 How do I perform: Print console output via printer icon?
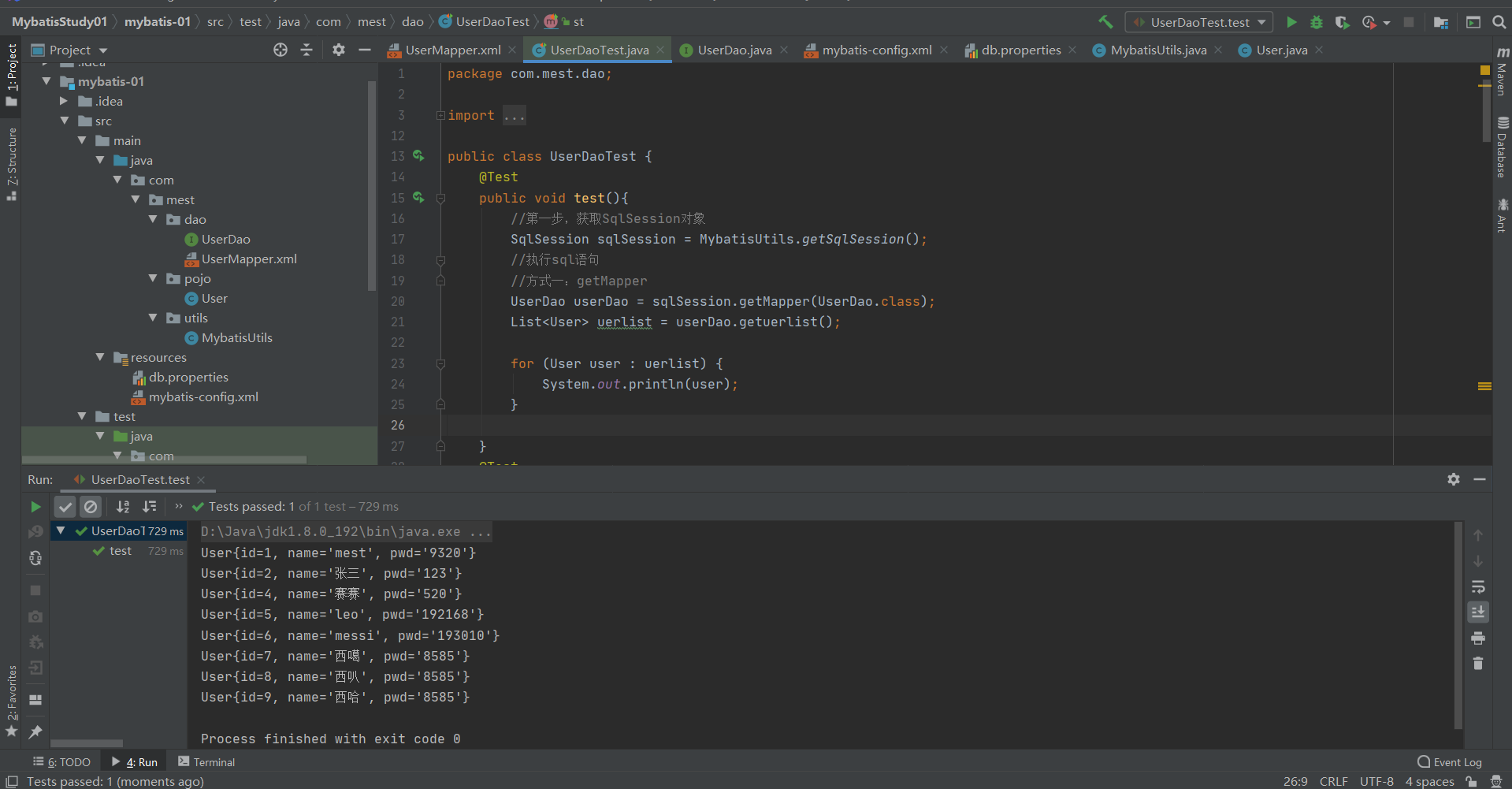tap(1478, 638)
